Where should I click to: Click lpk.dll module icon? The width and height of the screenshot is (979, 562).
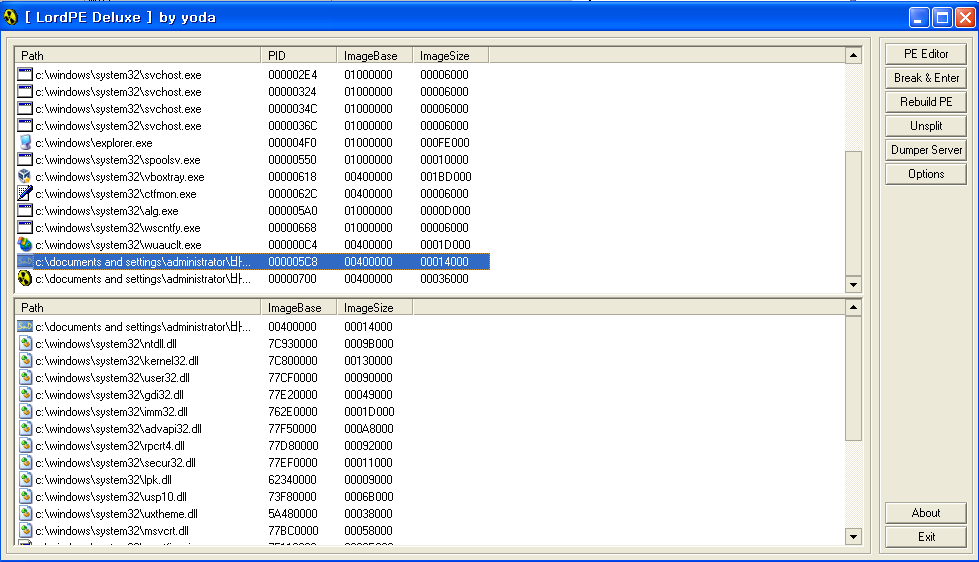click(x=25, y=480)
